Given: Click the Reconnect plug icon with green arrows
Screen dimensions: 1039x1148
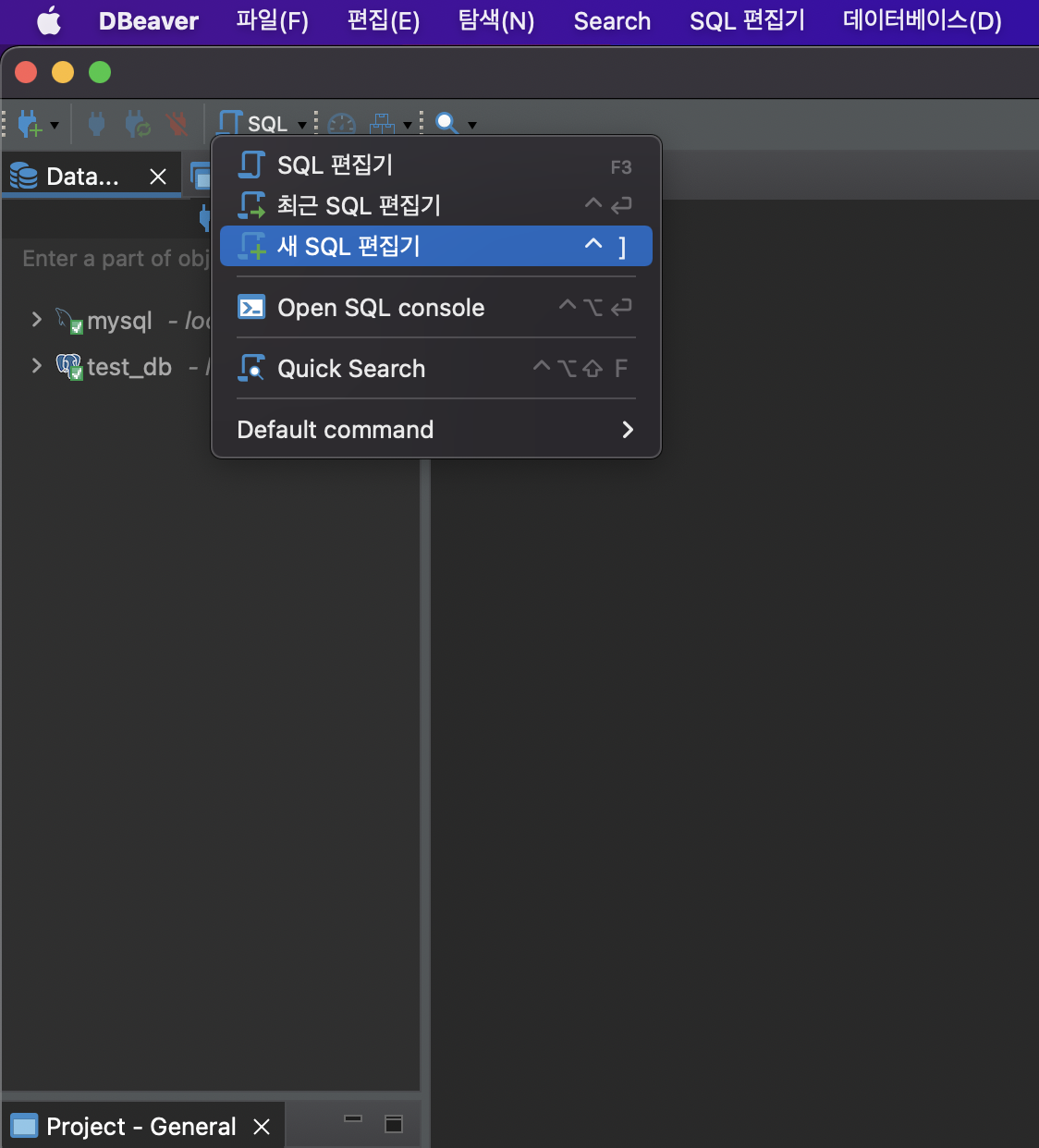Looking at the screenshot, I should pyautogui.click(x=138, y=123).
